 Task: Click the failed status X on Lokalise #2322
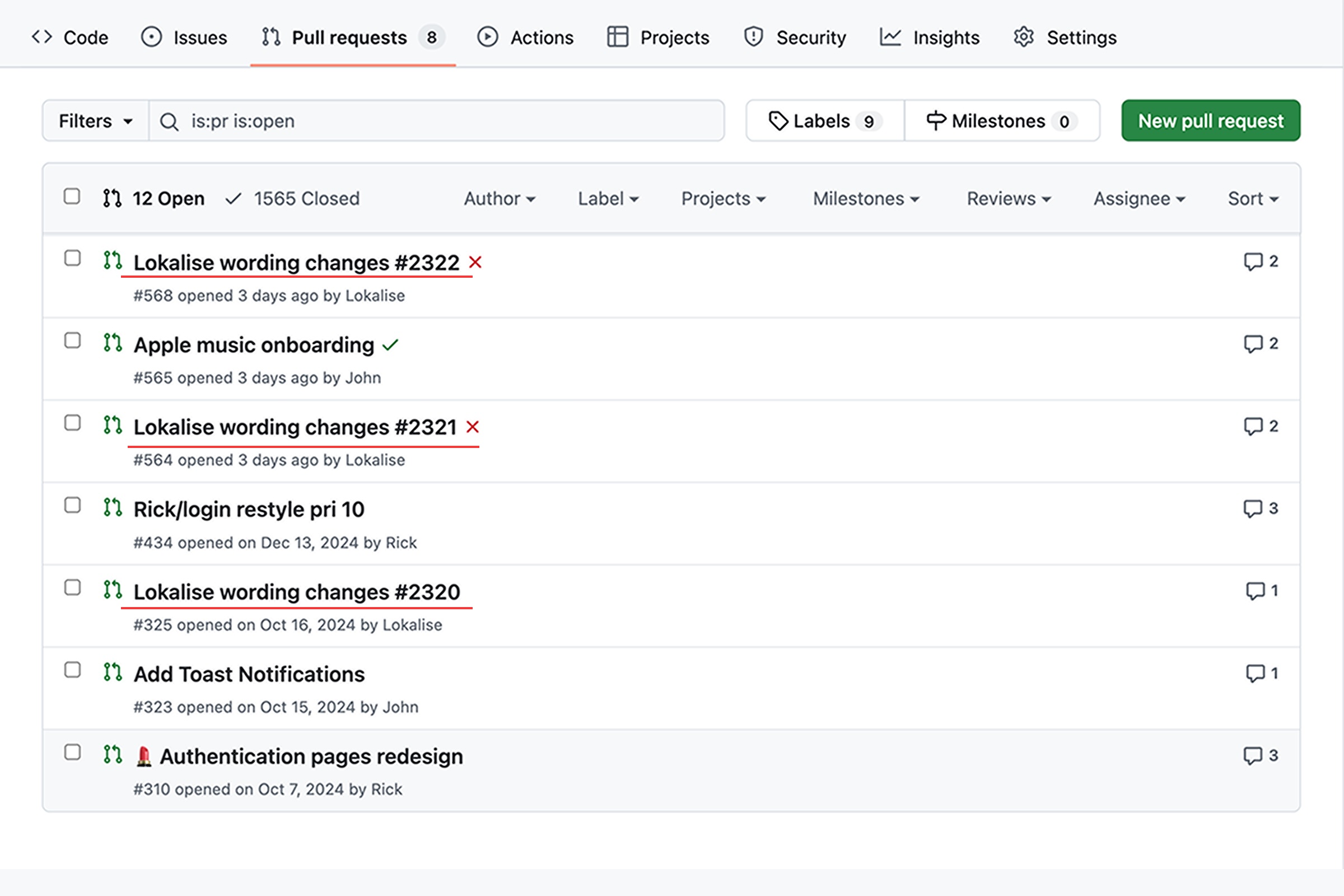click(475, 262)
